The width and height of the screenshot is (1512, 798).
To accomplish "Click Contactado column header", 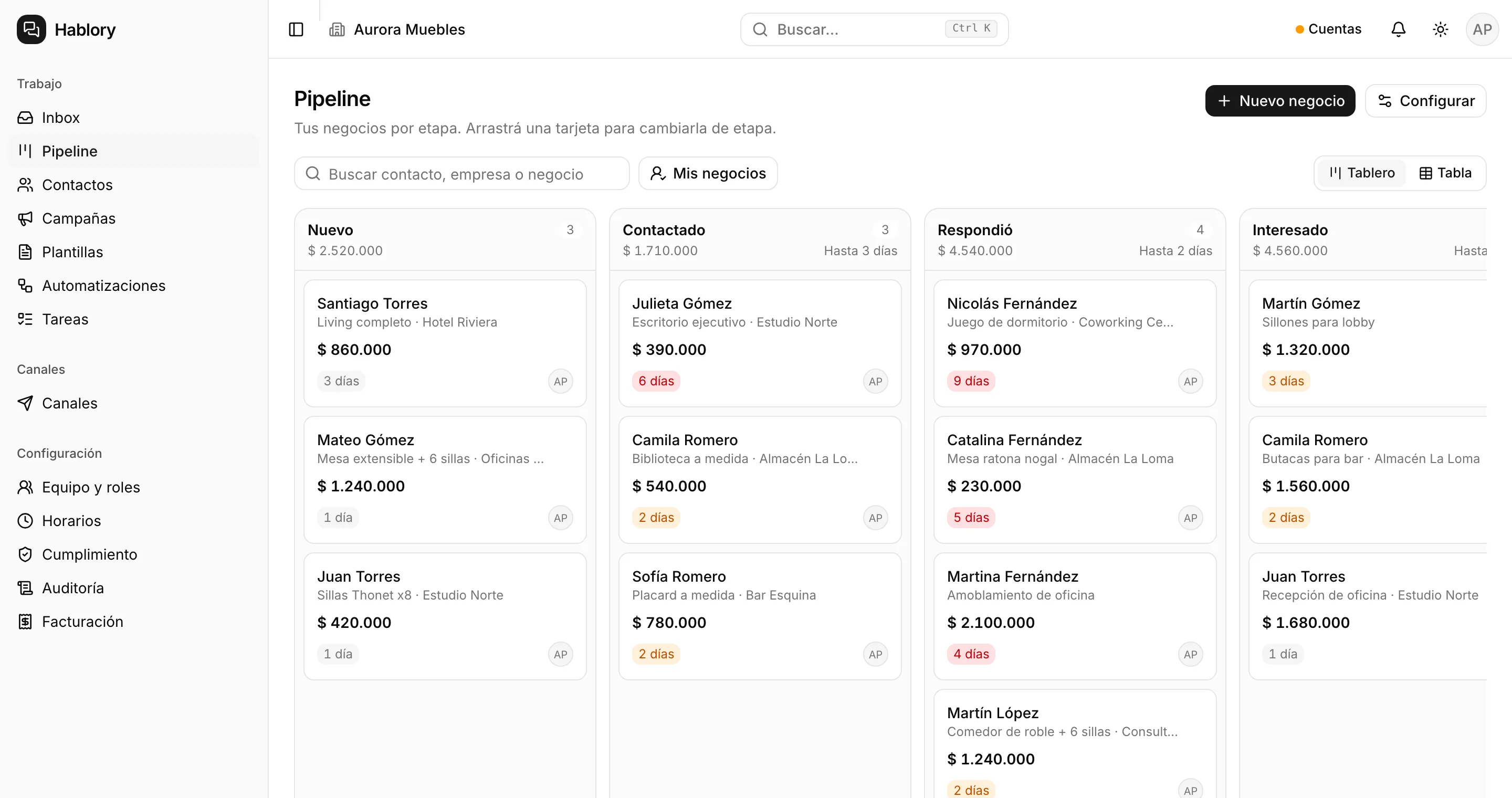I will (760, 240).
